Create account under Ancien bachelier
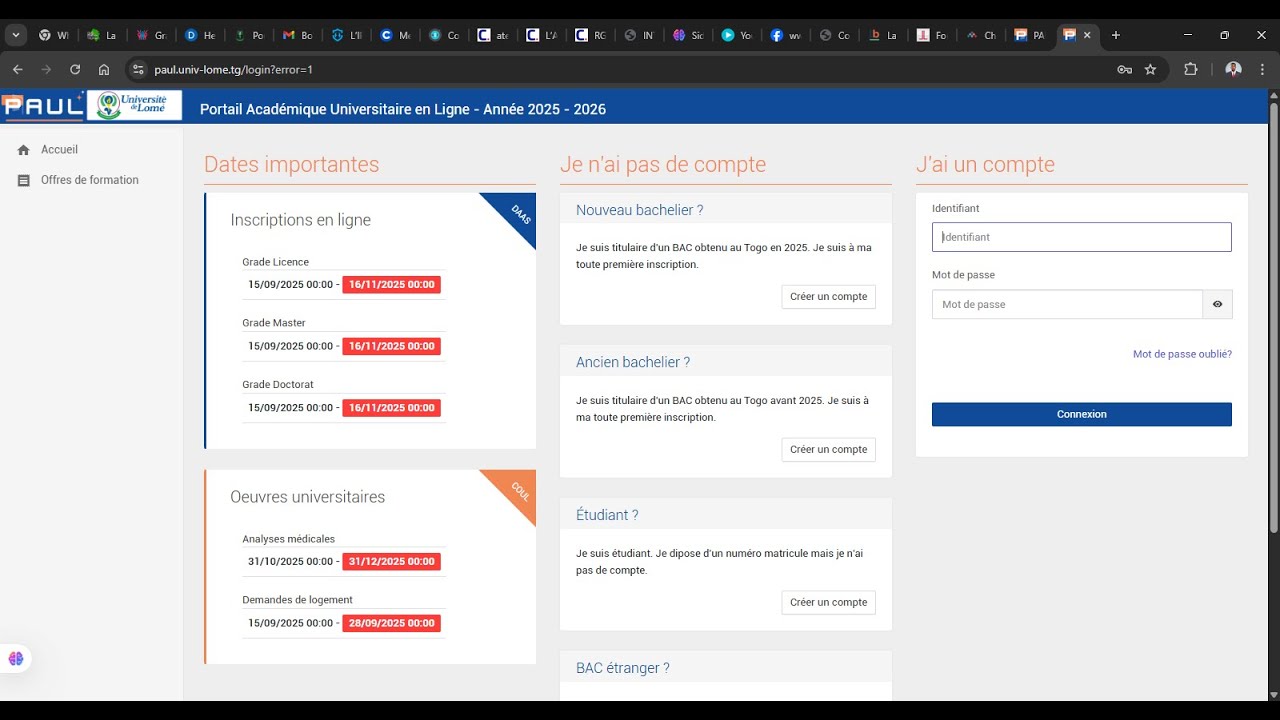The height and width of the screenshot is (720, 1280). pyautogui.click(x=828, y=450)
